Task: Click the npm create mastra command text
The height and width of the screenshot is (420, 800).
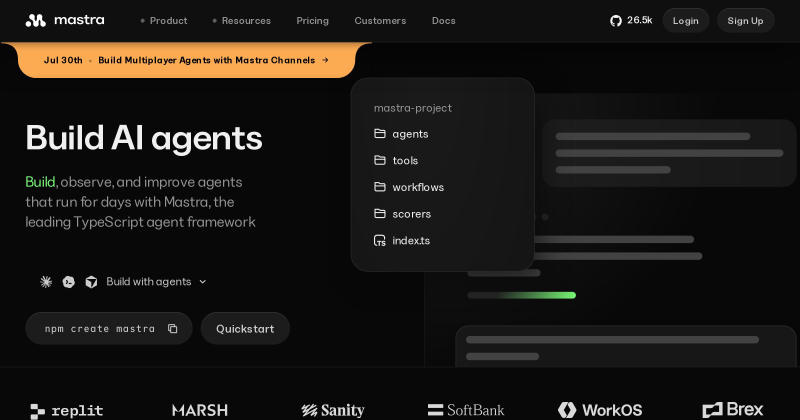Action: 100,329
